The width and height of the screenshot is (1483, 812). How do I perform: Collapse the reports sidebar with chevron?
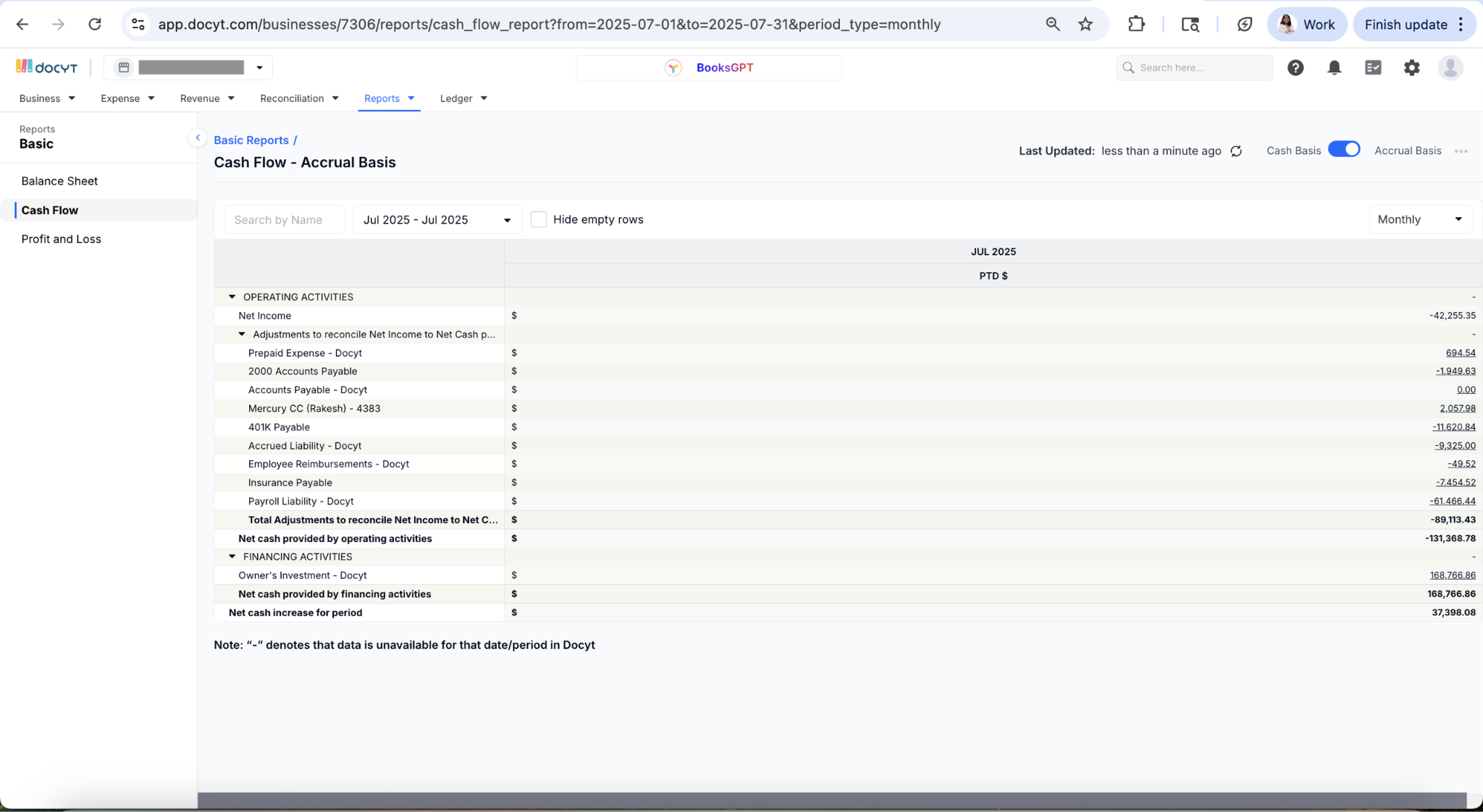(x=197, y=138)
